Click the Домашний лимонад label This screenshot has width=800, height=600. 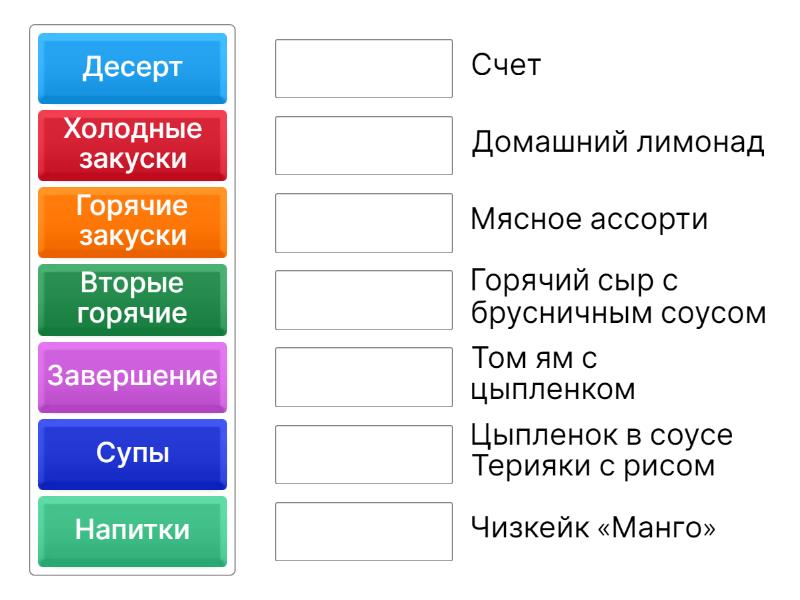(x=618, y=144)
